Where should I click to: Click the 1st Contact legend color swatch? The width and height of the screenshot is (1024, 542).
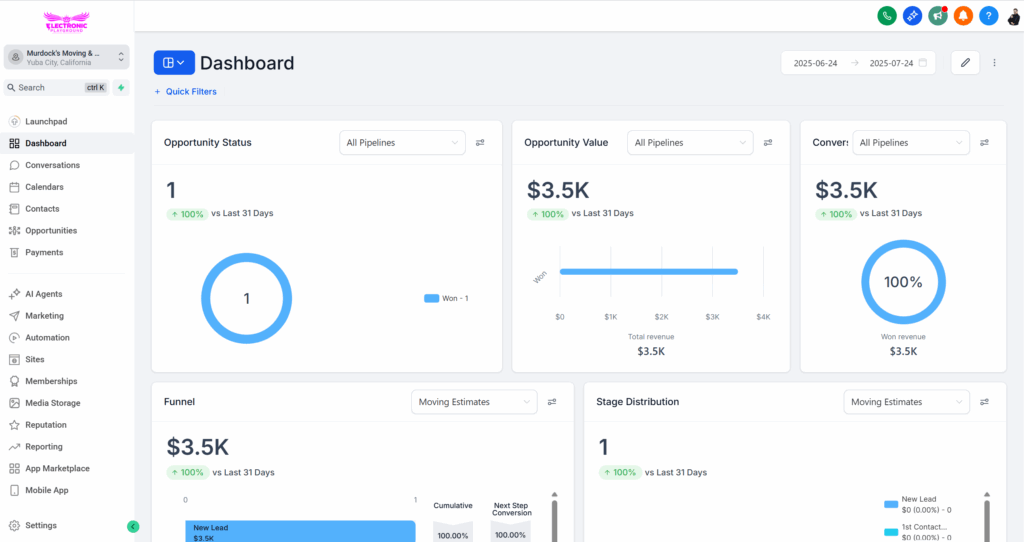click(891, 532)
